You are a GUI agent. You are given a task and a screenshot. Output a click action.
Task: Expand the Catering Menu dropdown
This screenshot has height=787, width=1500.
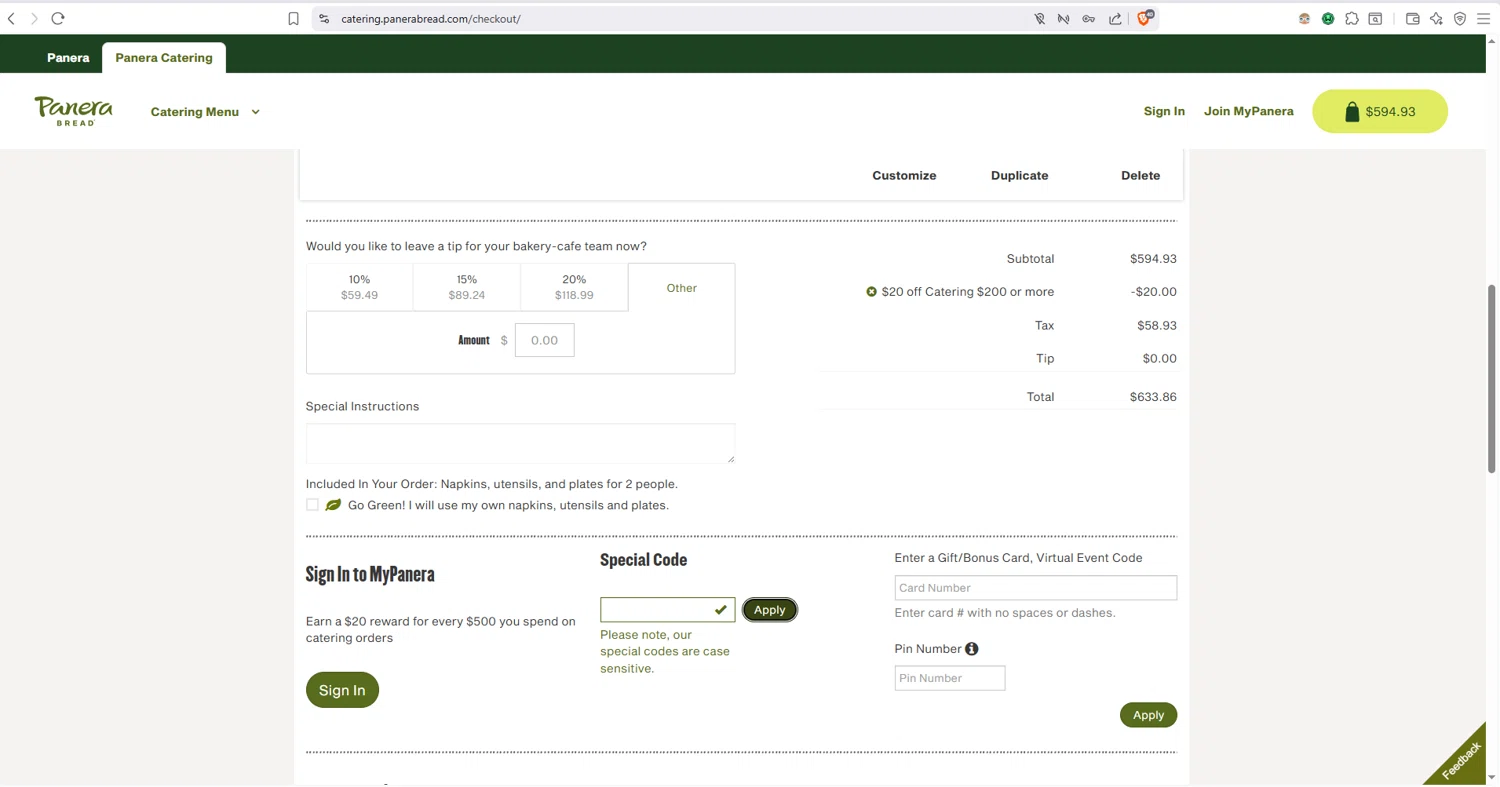point(205,112)
